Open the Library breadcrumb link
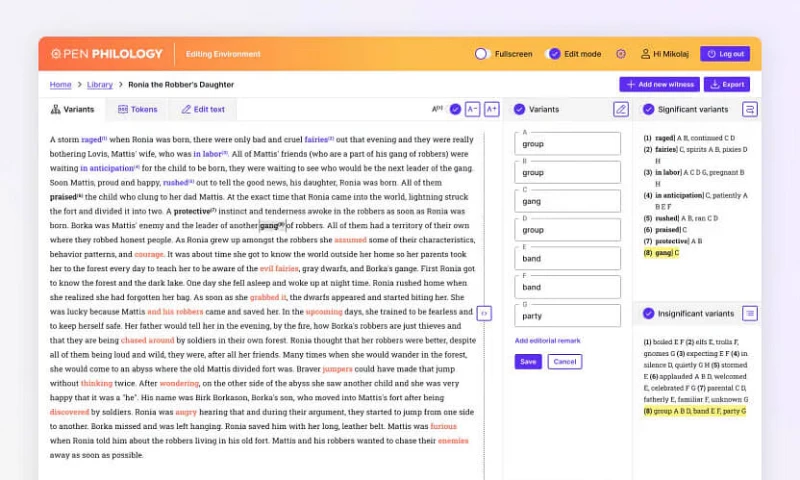 click(x=99, y=85)
